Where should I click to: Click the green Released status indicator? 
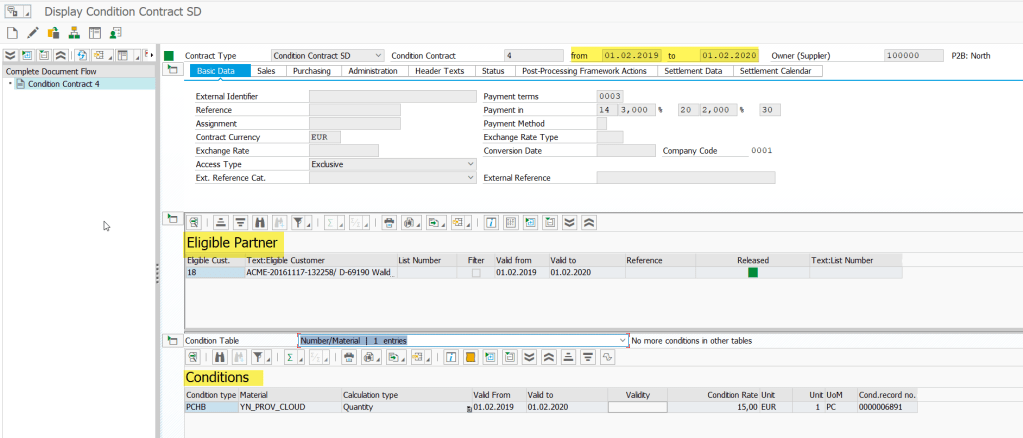753,272
